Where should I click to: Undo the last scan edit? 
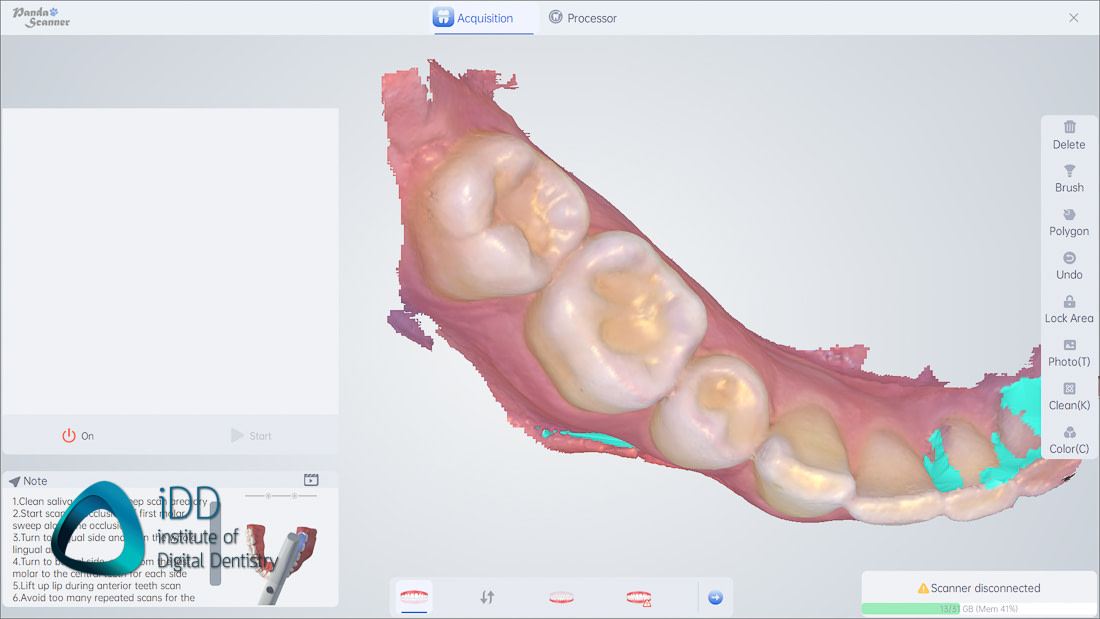coord(1068,265)
